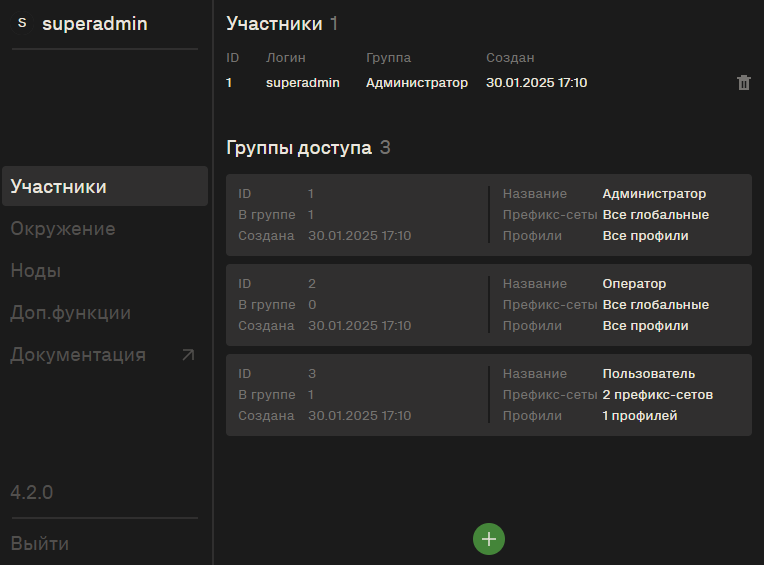The width and height of the screenshot is (764, 565).
Task: Click the version number 4.2.0
Action: point(32,492)
